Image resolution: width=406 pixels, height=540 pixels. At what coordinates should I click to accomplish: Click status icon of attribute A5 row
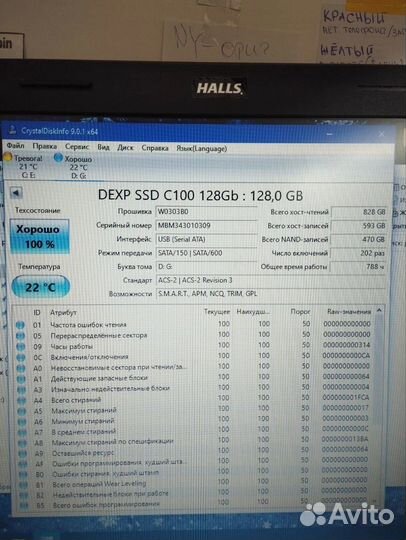pos(22,411)
